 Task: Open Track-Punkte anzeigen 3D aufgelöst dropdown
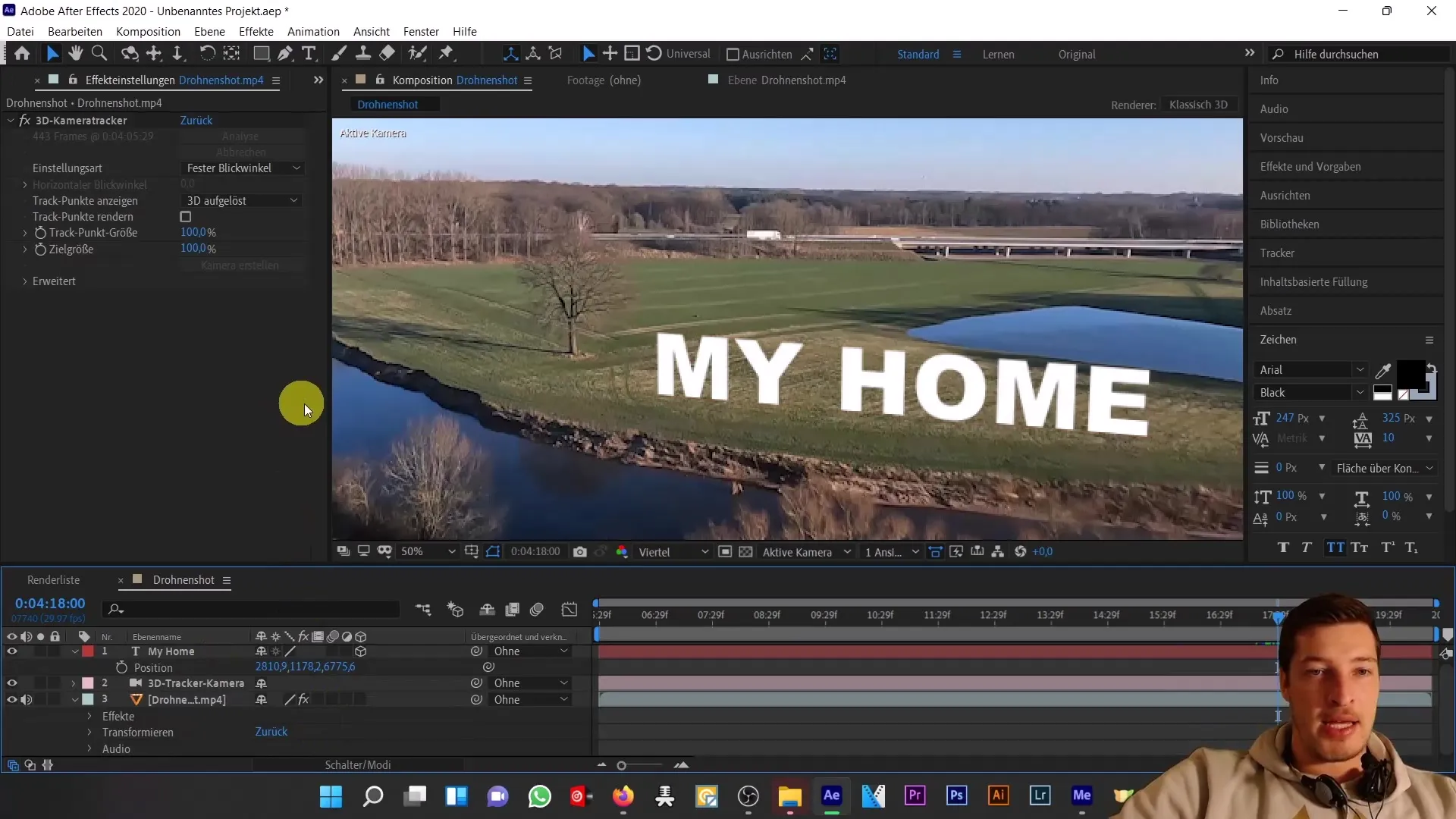click(242, 201)
